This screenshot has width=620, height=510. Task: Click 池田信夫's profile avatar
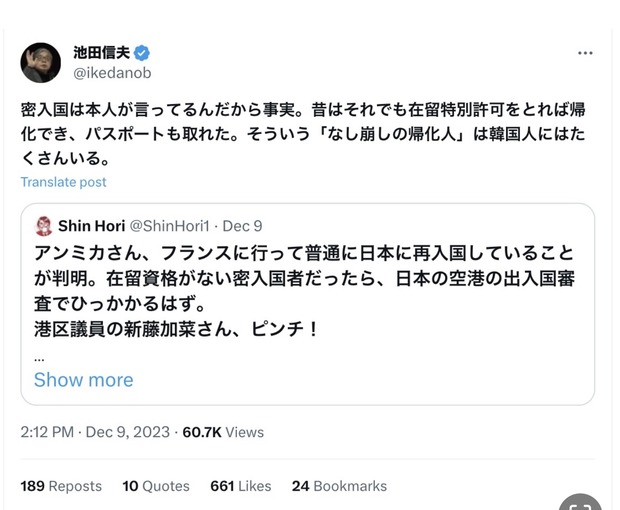41,63
